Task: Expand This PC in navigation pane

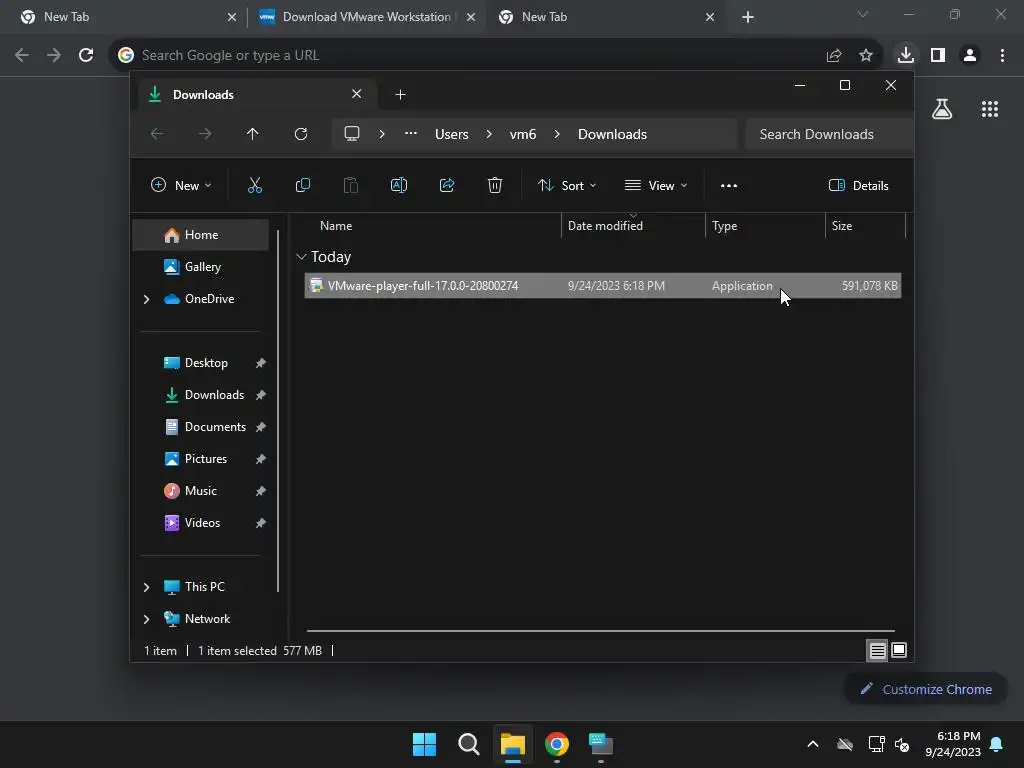Action: (146, 587)
